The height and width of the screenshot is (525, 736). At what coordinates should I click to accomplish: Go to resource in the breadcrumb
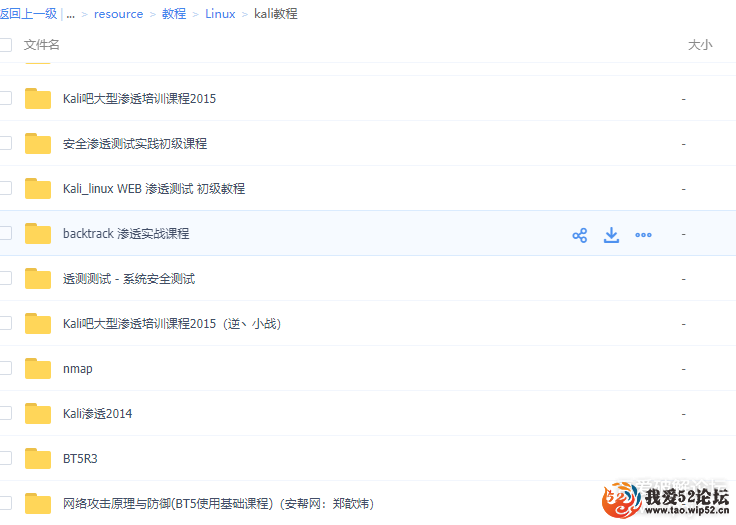tap(118, 14)
